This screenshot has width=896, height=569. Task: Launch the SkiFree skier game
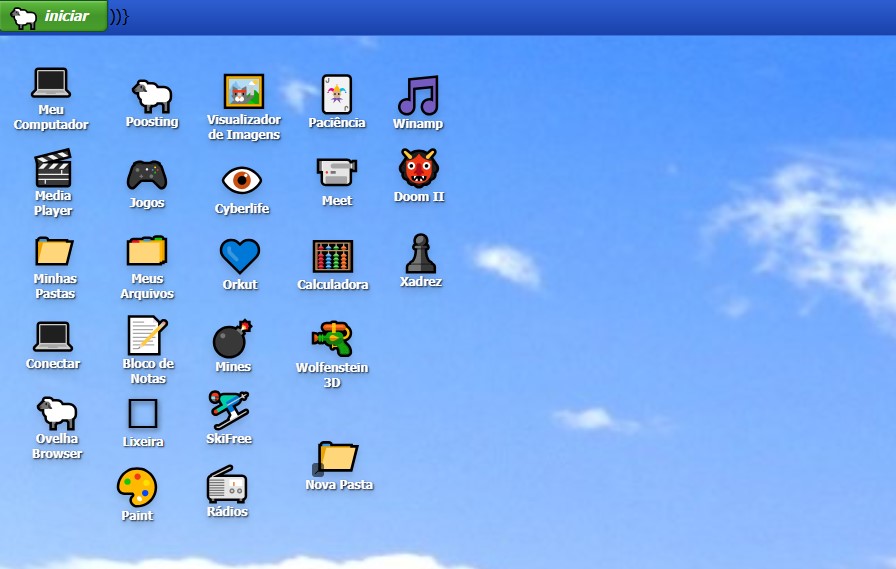click(229, 411)
